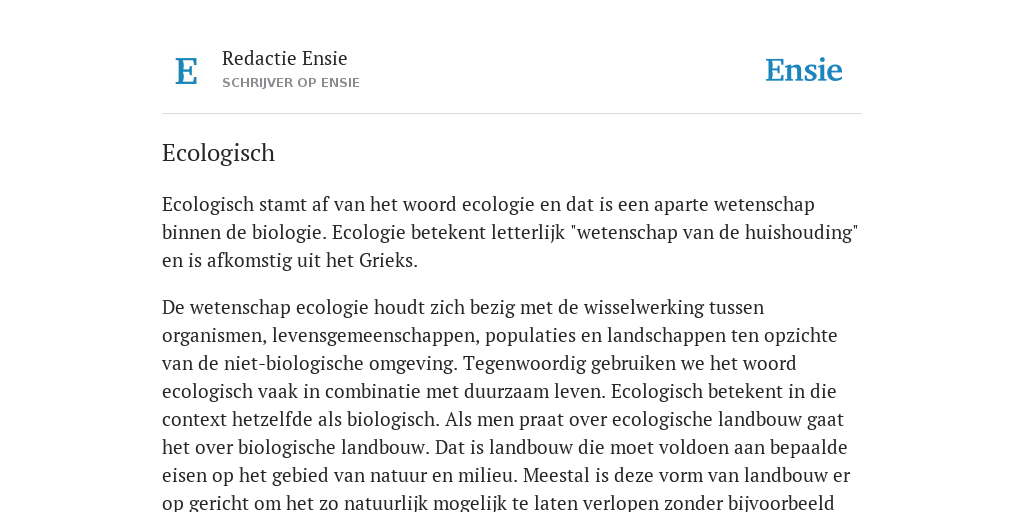The height and width of the screenshot is (512, 1024).
Task: Click the word Grieks in first paragraph
Action: (x=389, y=261)
